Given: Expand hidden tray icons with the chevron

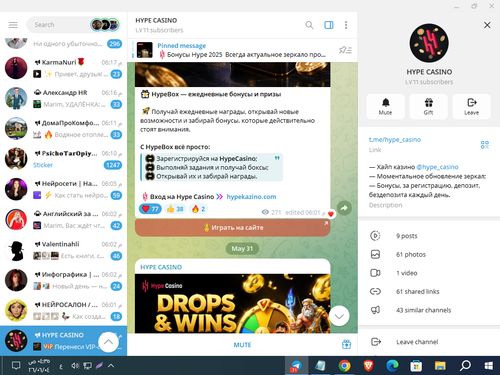Looking at the screenshot, I should pos(111,366).
